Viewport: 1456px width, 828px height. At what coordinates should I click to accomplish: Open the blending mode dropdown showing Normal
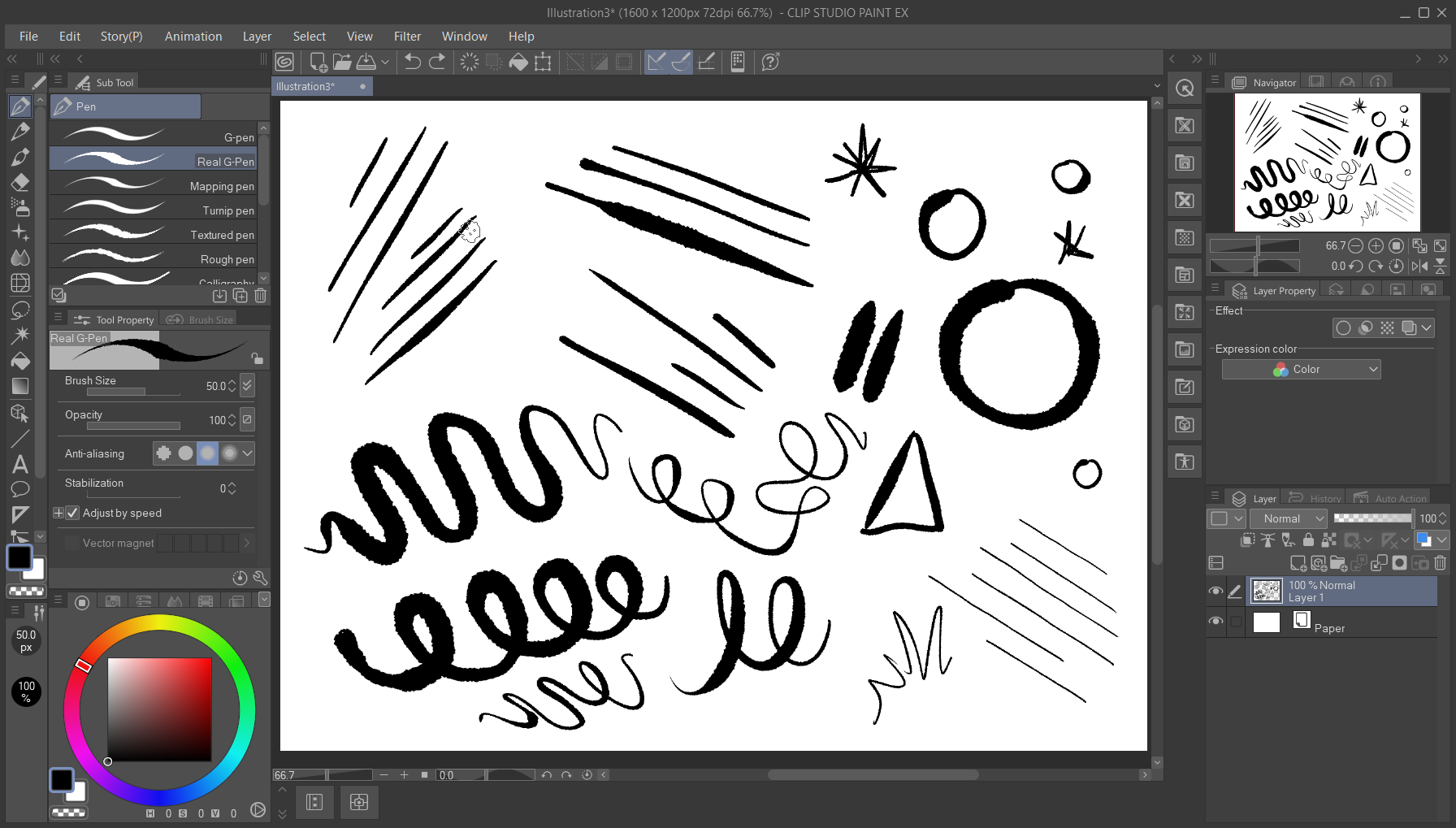pyautogui.click(x=1288, y=518)
